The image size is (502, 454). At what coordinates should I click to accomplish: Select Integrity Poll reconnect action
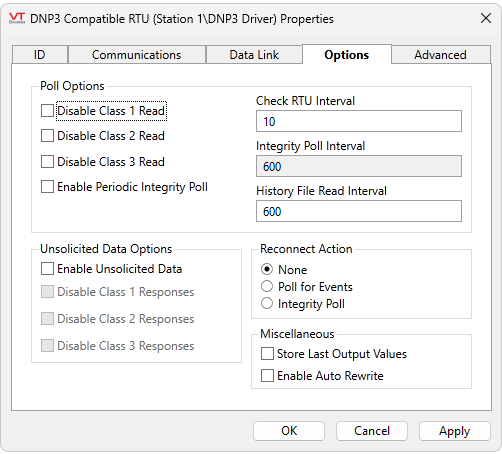pos(267,303)
